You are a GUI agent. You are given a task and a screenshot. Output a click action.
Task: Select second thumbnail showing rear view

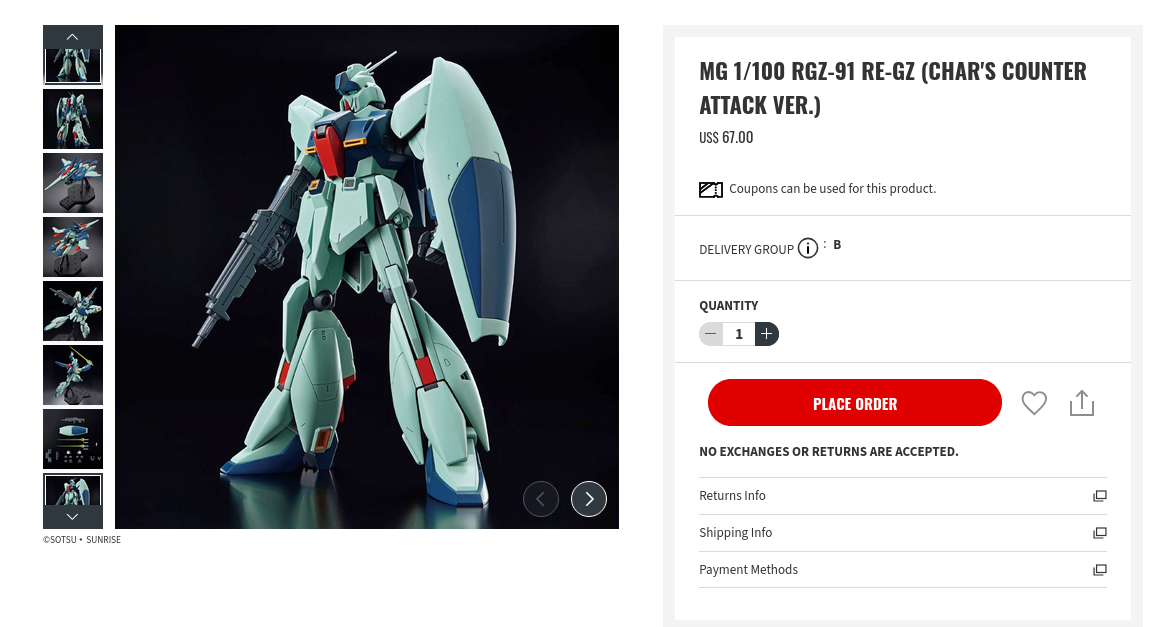(x=72, y=119)
